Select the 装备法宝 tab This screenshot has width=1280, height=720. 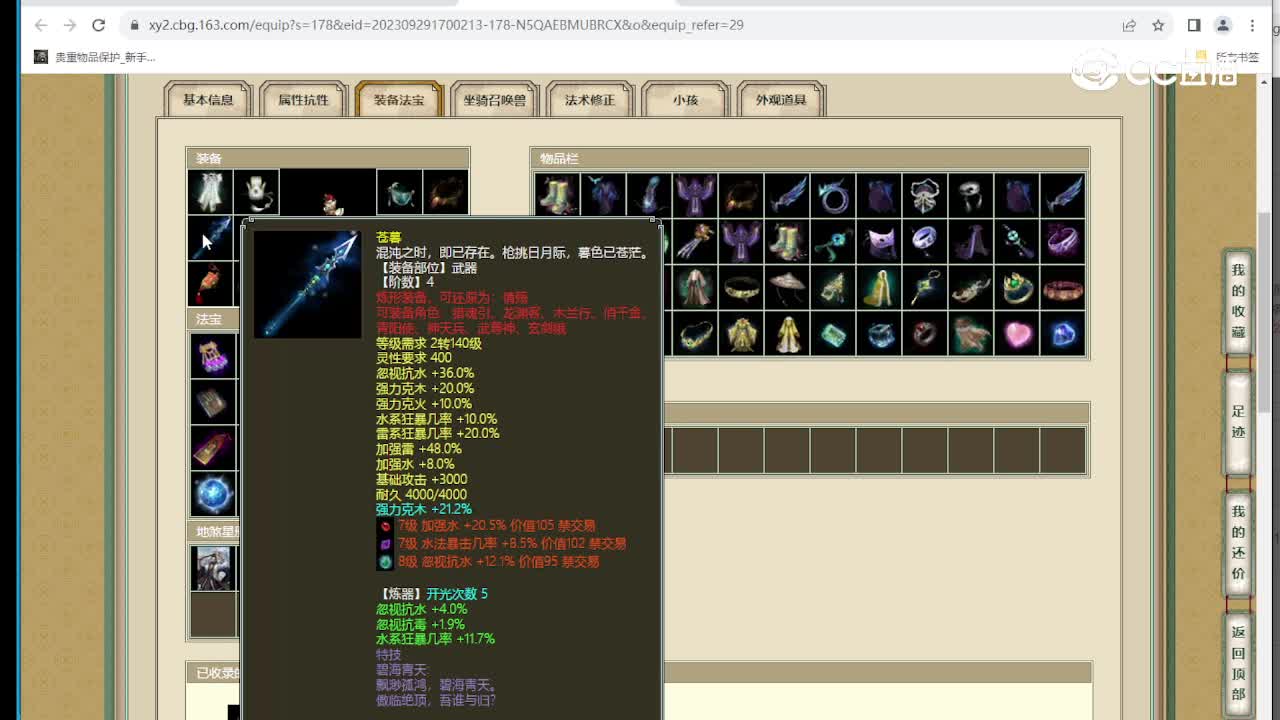399,100
